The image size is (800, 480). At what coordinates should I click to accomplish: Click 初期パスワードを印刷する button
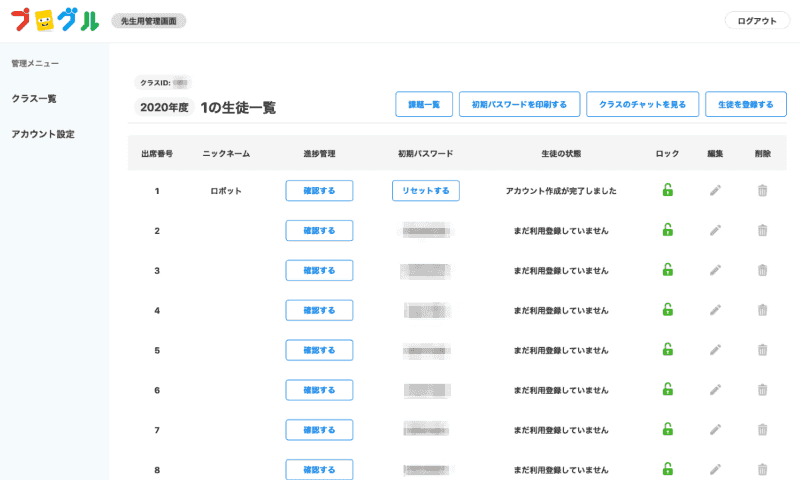pyautogui.click(x=519, y=104)
